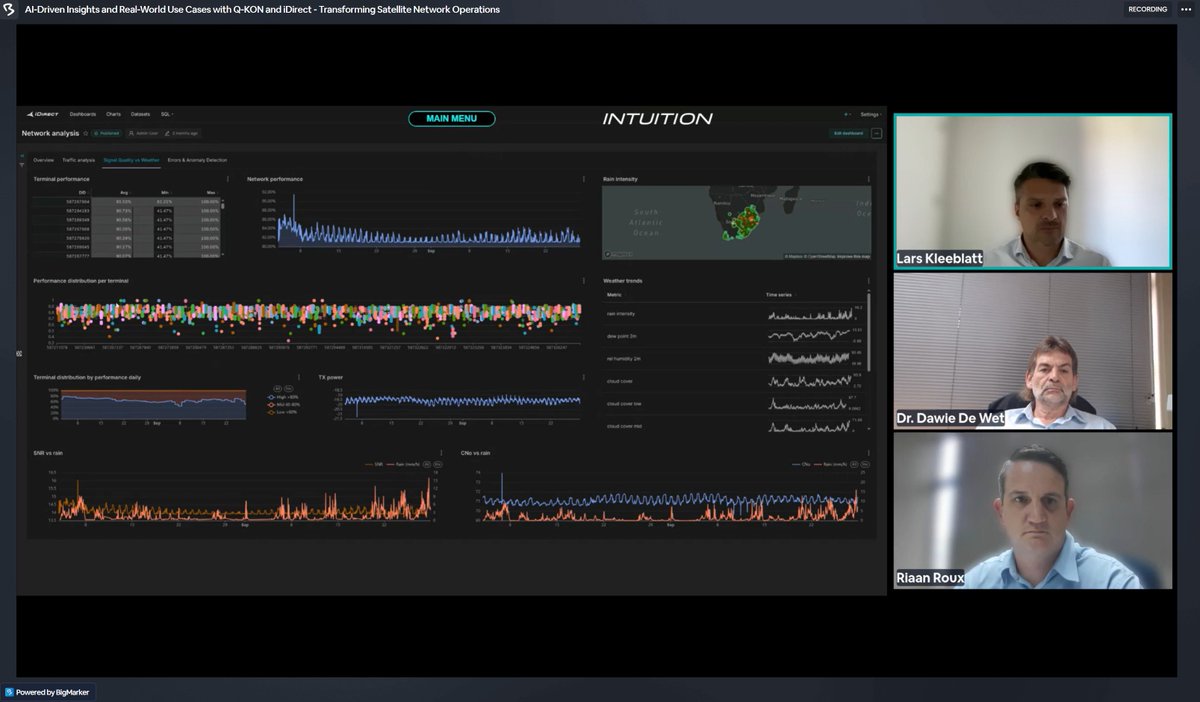This screenshot has width=1200, height=702.
Task: Click the Dr. Dawie De Wet video tile
Action: [x=1033, y=351]
